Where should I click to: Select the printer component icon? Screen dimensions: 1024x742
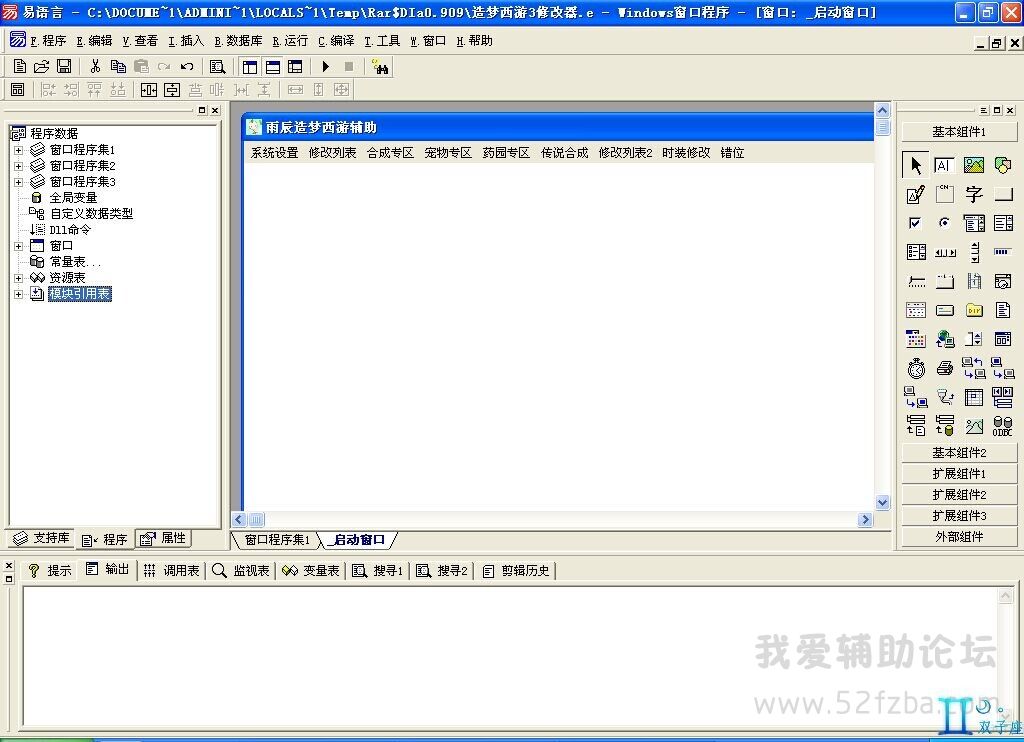click(x=945, y=368)
